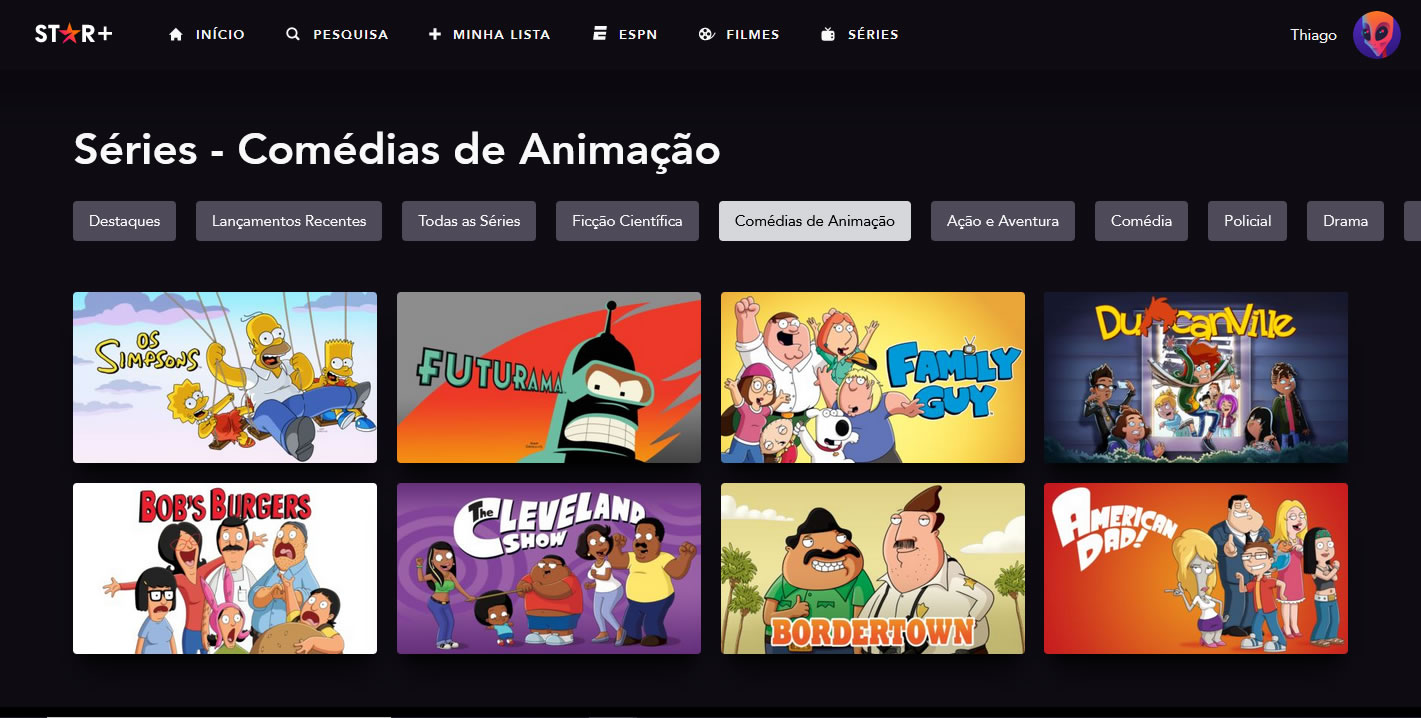Screen dimensions: 1421x718
Task: Select the Family Guy thumbnail
Action: point(873,377)
